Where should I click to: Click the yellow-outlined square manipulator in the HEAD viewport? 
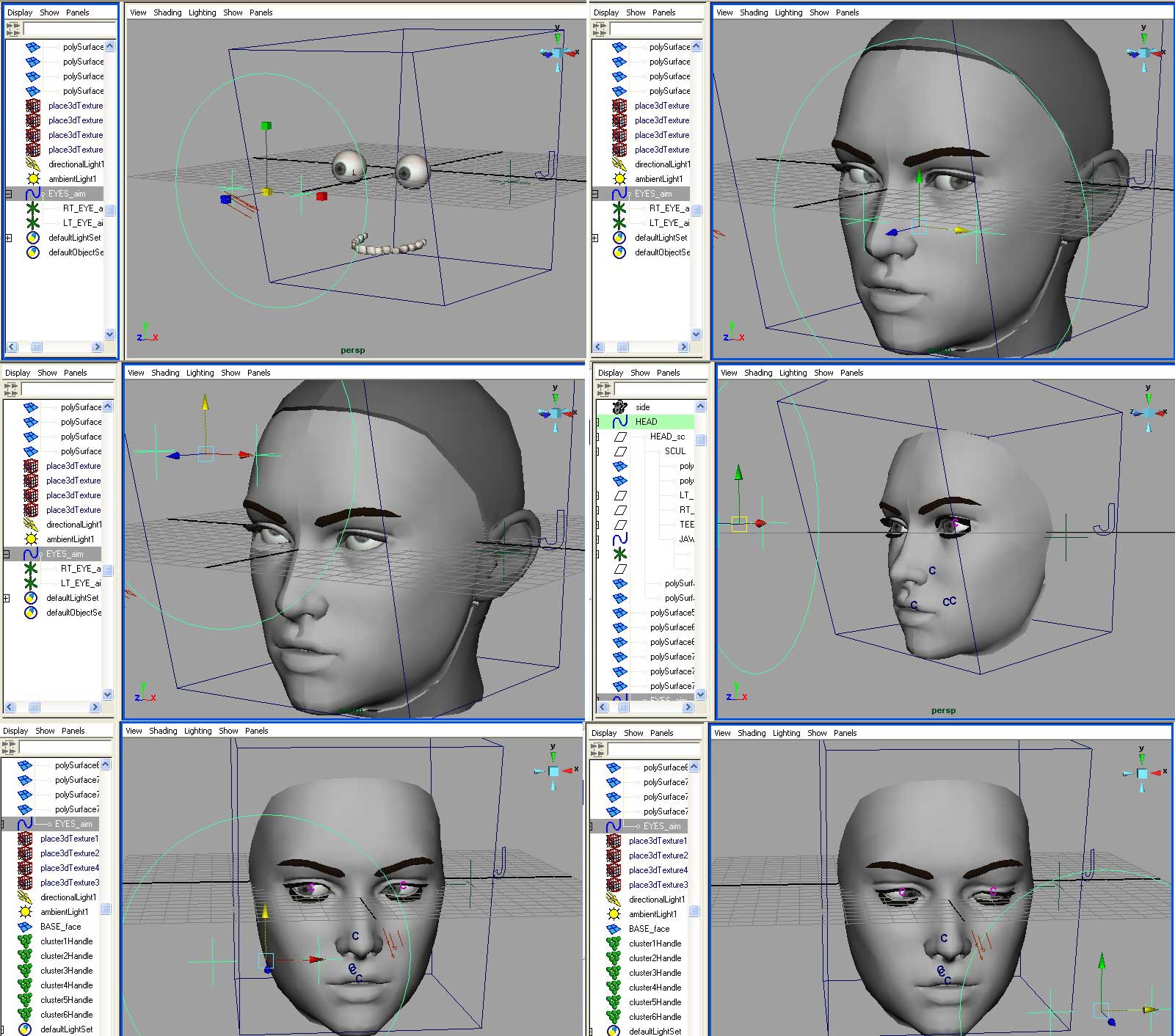(739, 524)
